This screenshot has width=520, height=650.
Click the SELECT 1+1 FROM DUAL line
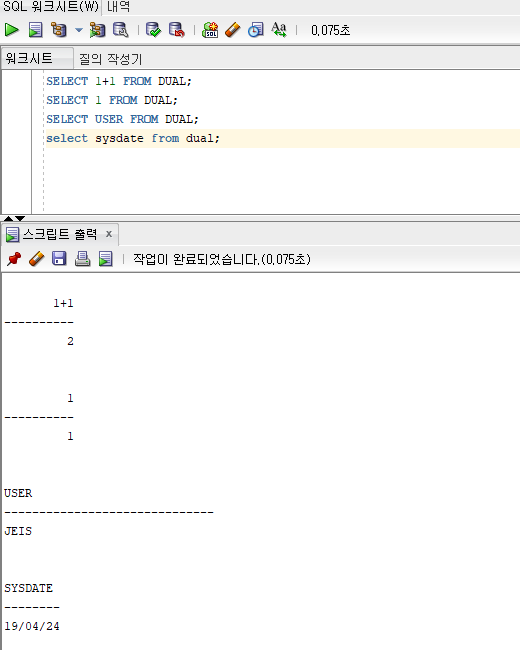(119, 81)
